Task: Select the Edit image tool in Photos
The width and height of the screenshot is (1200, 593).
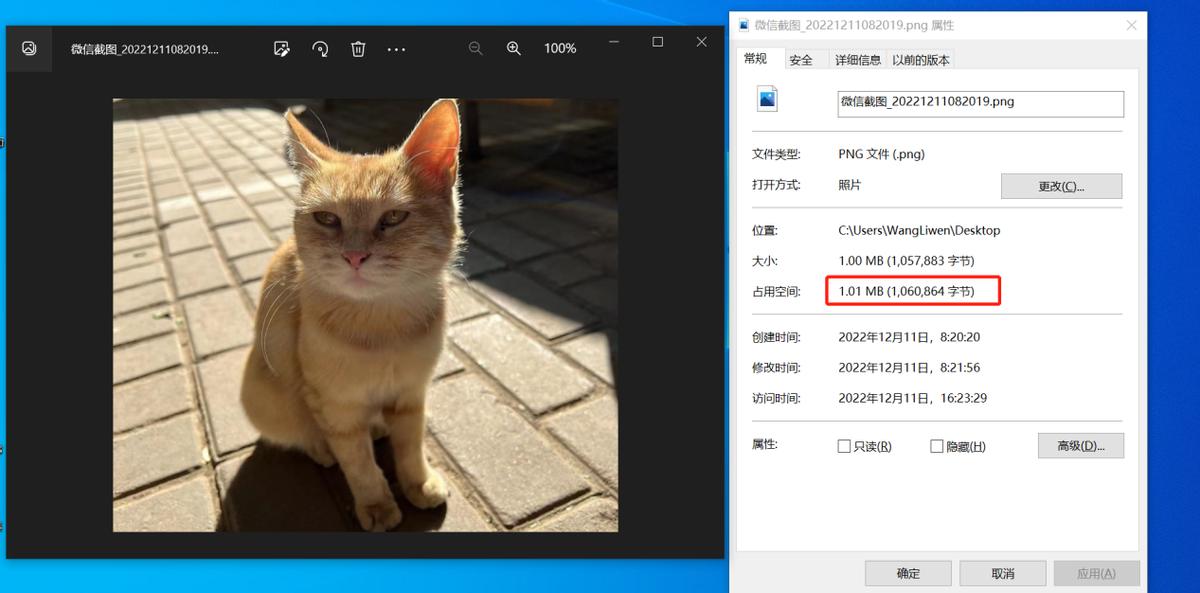Action: point(281,48)
